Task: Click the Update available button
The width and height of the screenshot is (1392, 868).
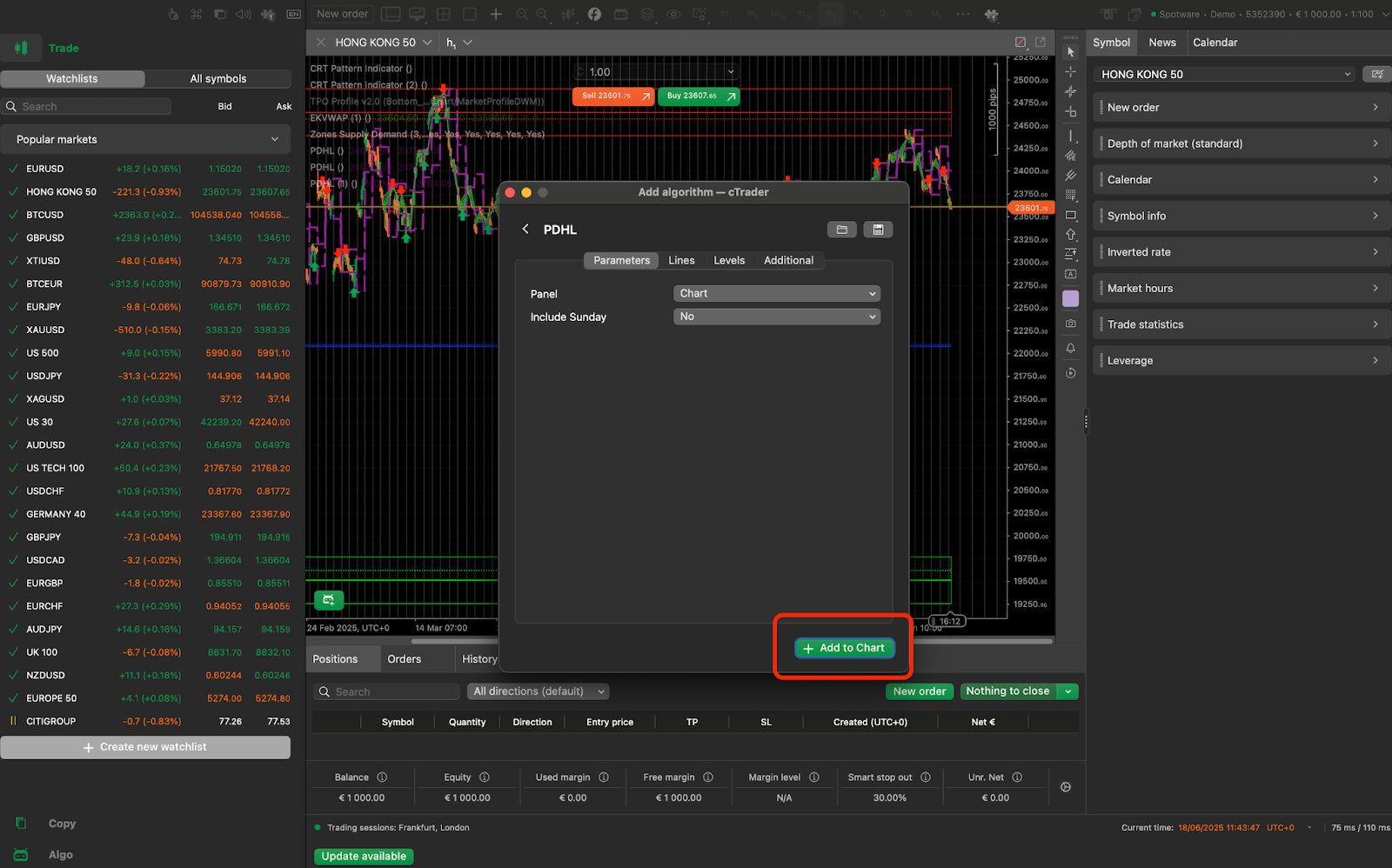Action: tap(364, 857)
